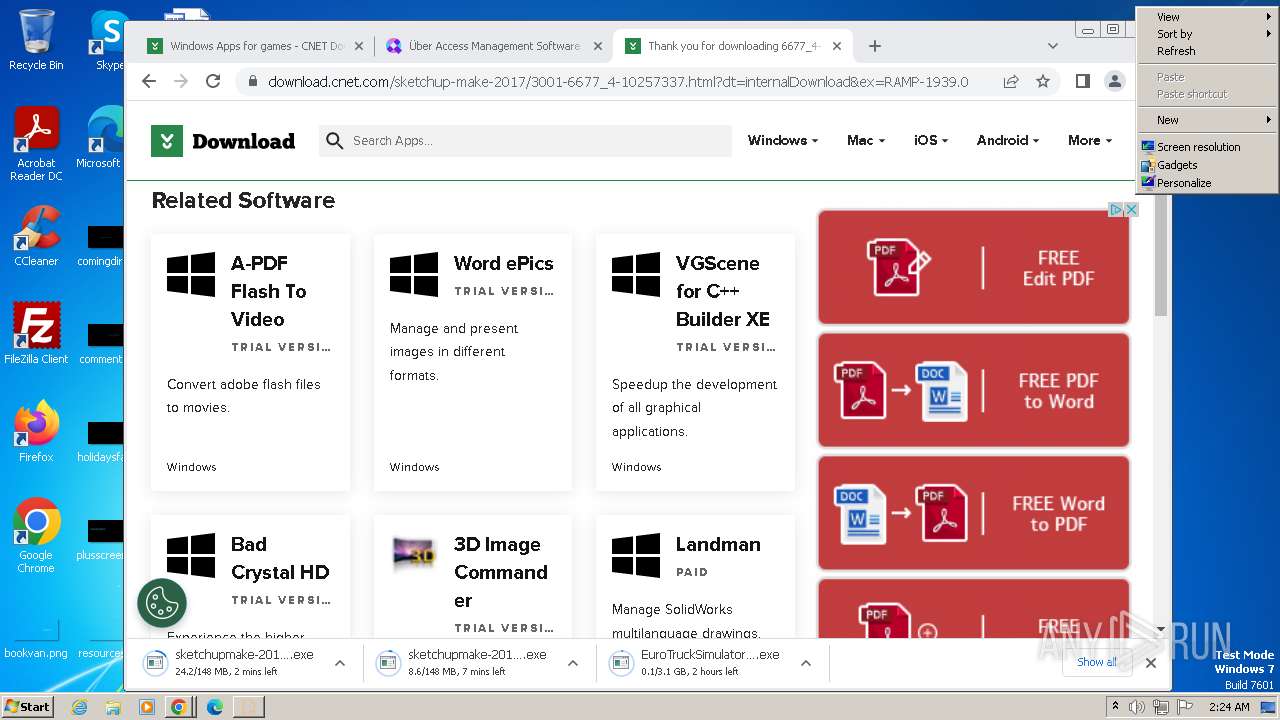The image size is (1280, 720).
Task: Open the Bad Crystal HD link
Action: (280, 558)
